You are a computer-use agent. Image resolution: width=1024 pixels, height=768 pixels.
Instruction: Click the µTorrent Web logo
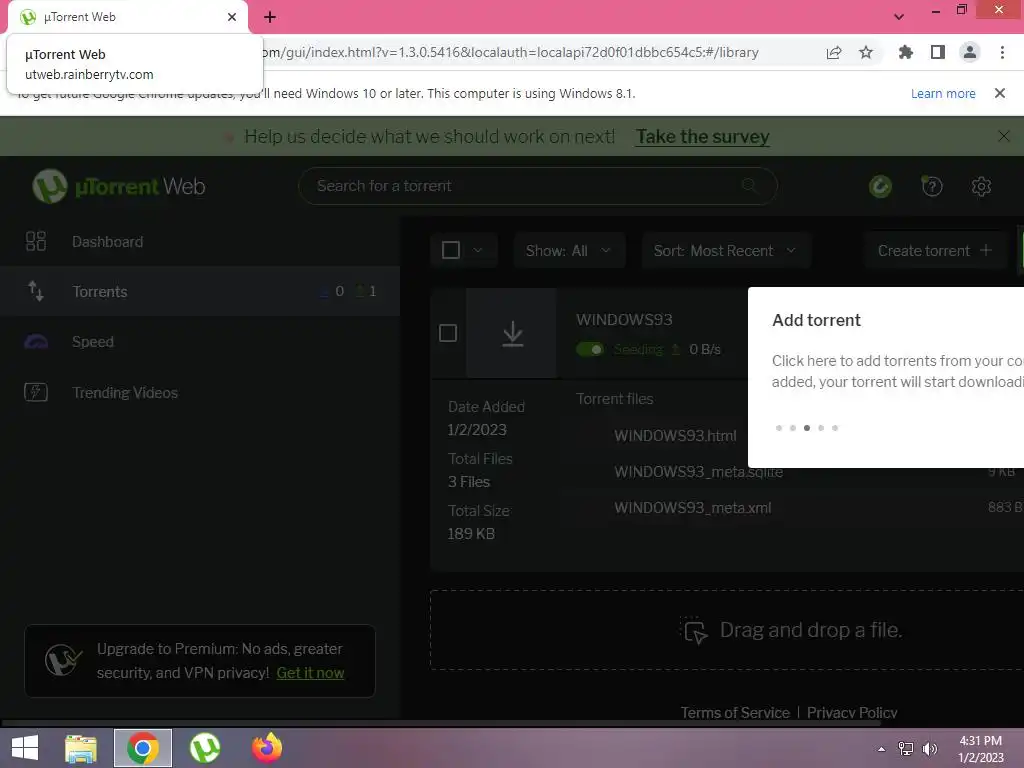click(x=119, y=186)
